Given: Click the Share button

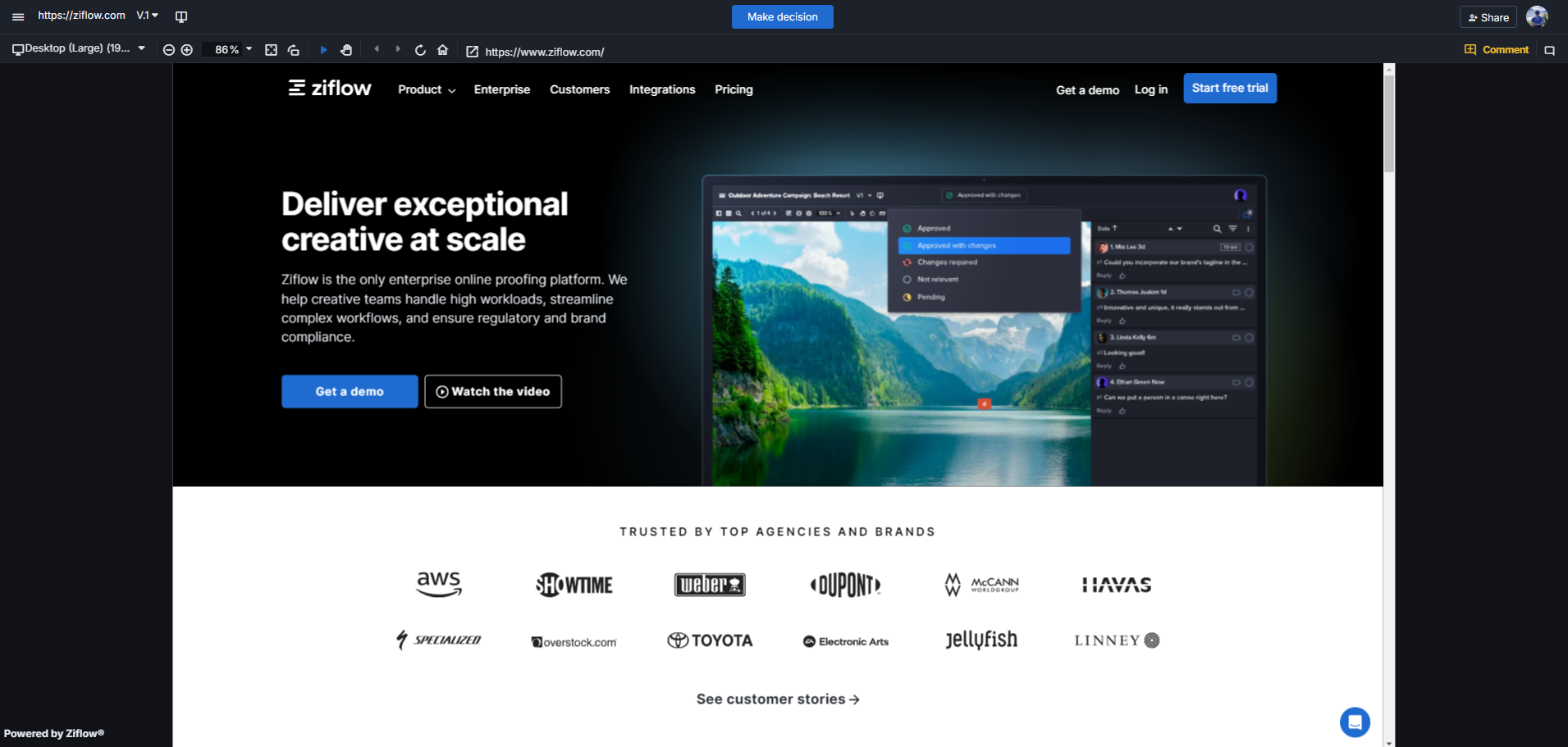Looking at the screenshot, I should pyautogui.click(x=1488, y=17).
